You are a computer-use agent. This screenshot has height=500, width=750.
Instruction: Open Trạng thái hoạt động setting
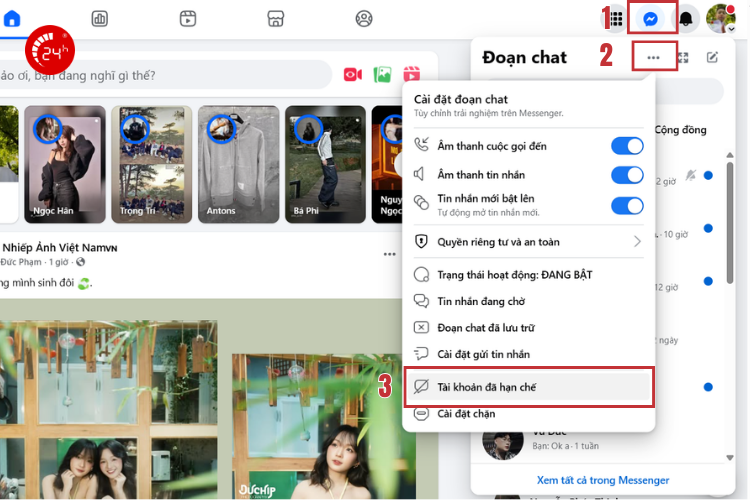click(529, 275)
